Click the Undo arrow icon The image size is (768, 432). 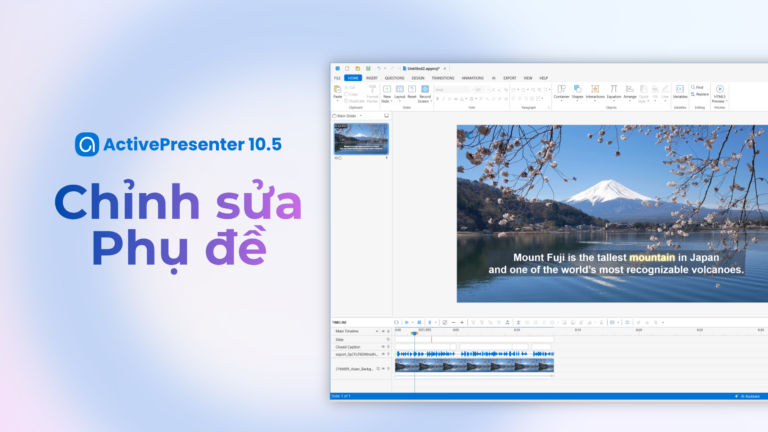coord(379,69)
